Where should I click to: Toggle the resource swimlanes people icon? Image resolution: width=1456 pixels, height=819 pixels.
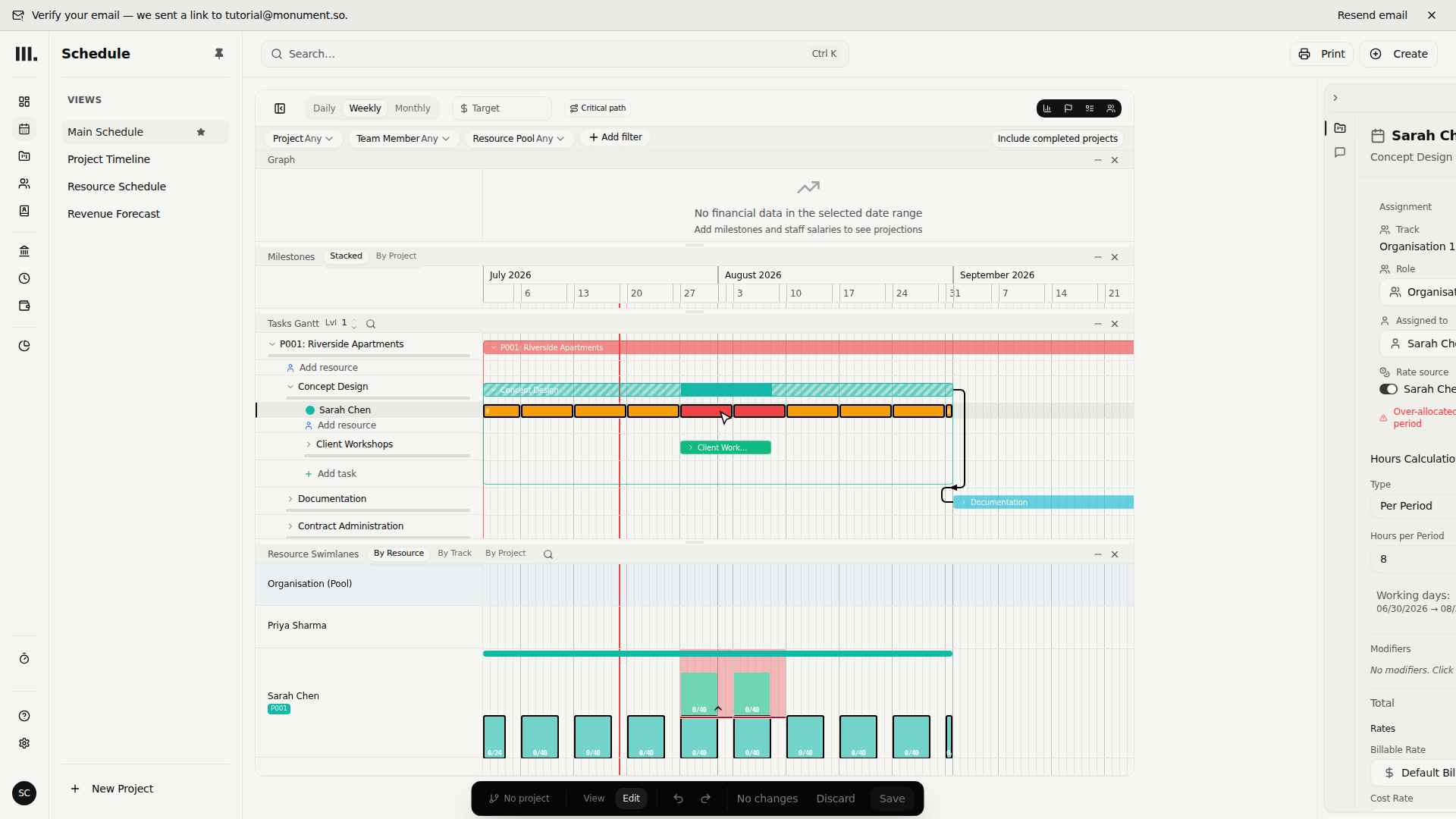(1111, 108)
